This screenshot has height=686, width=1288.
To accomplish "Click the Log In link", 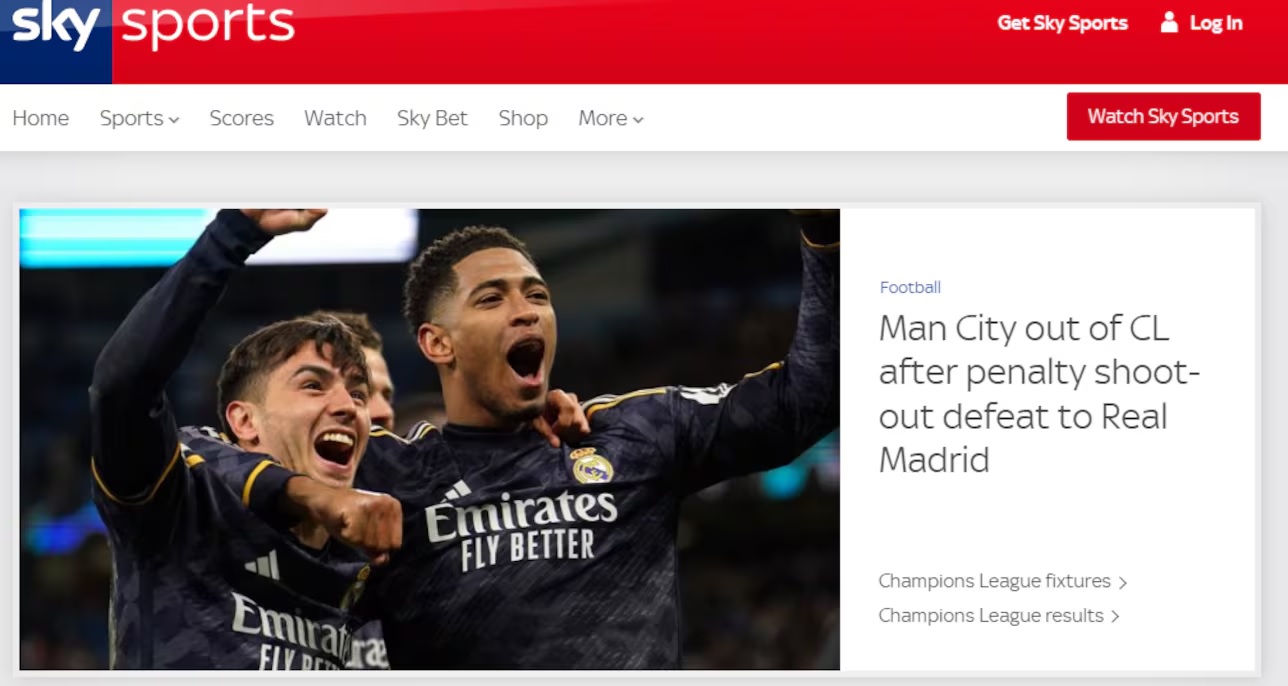I will coord(1216,23).
